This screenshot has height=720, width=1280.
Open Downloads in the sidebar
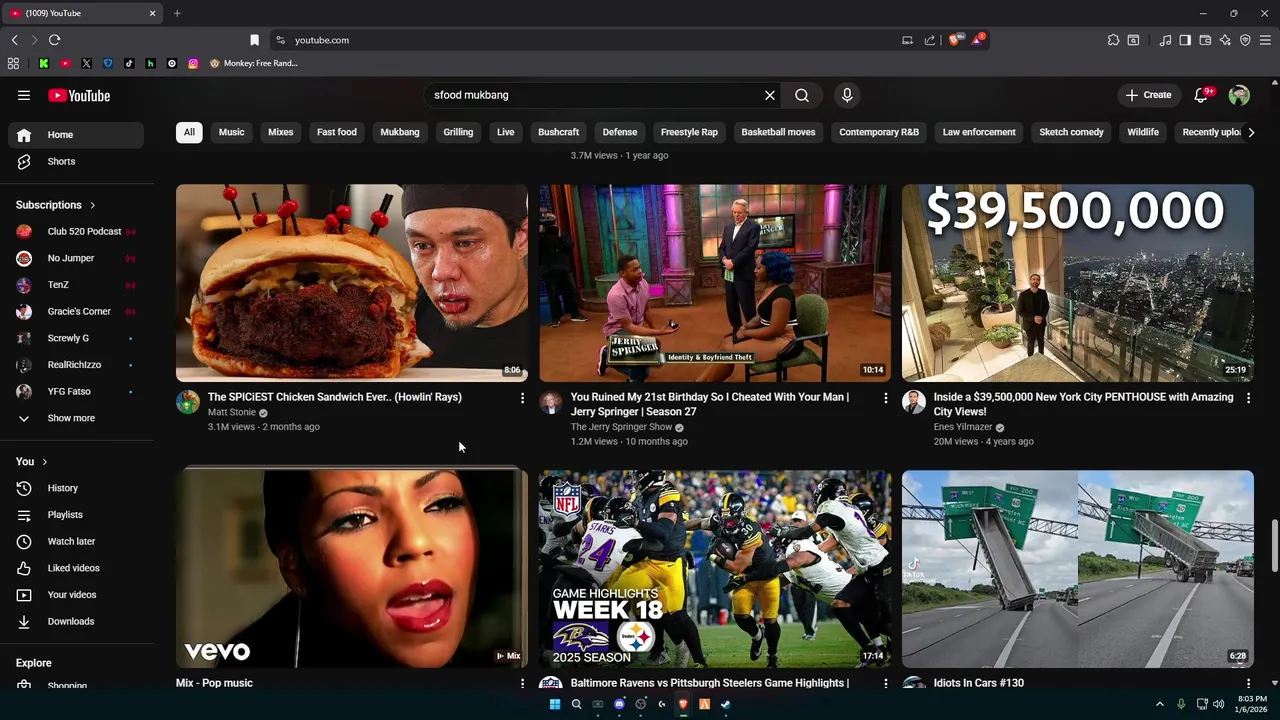(x=76, y=621)
